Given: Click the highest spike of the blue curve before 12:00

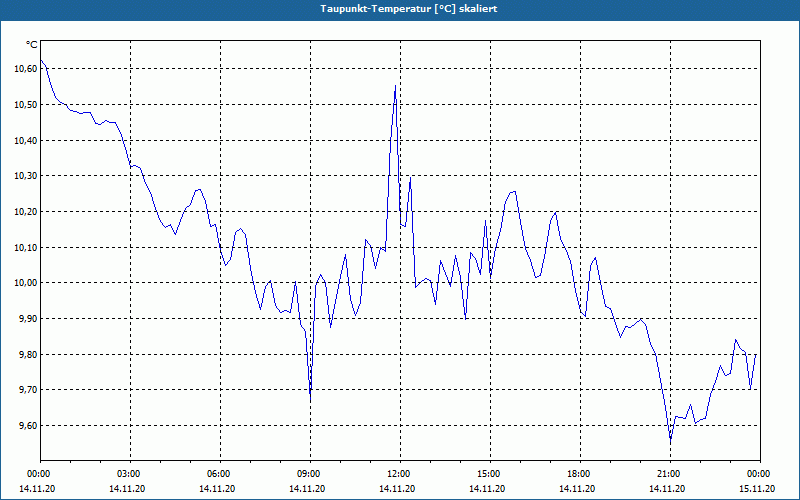Looking at the screenshot, I should pyautogui.click(x=395, y=86).
